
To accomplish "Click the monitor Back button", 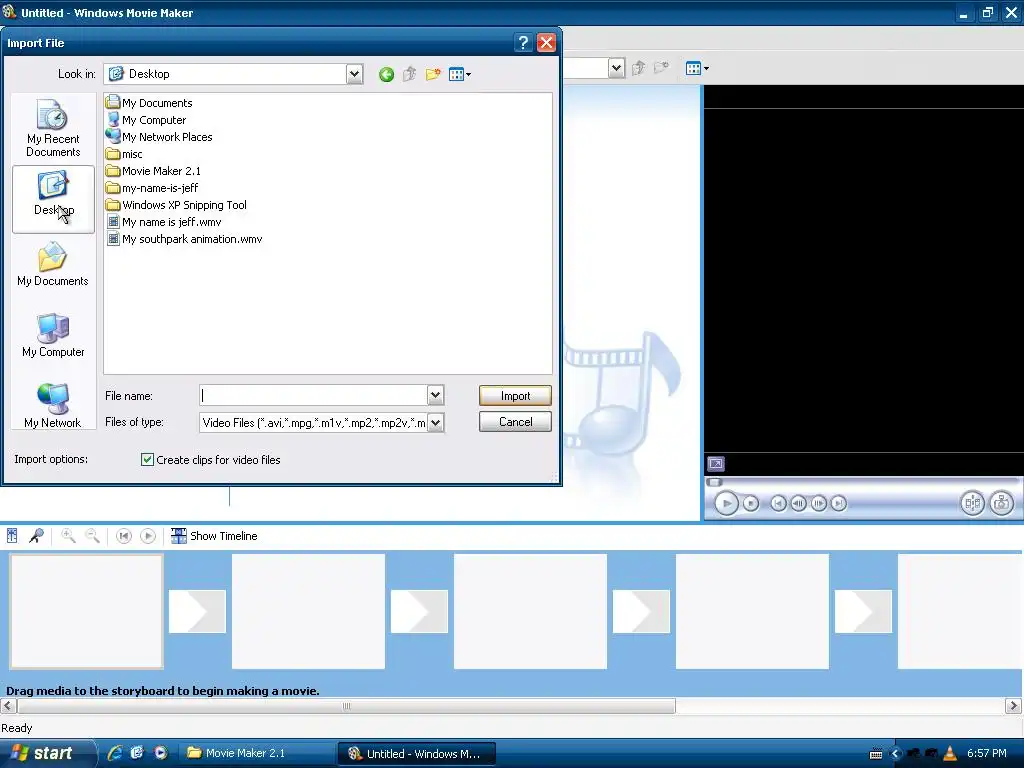I will click(778, 504).
